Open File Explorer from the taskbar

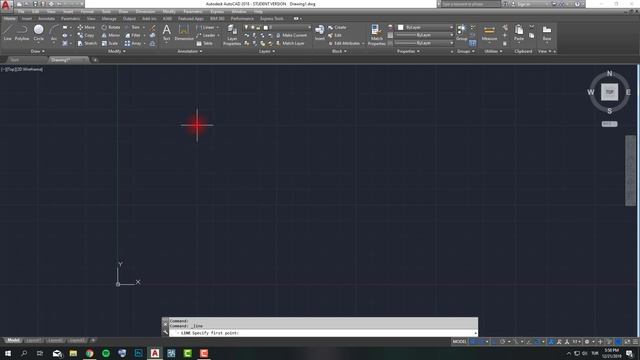click(x=73, y=353)
